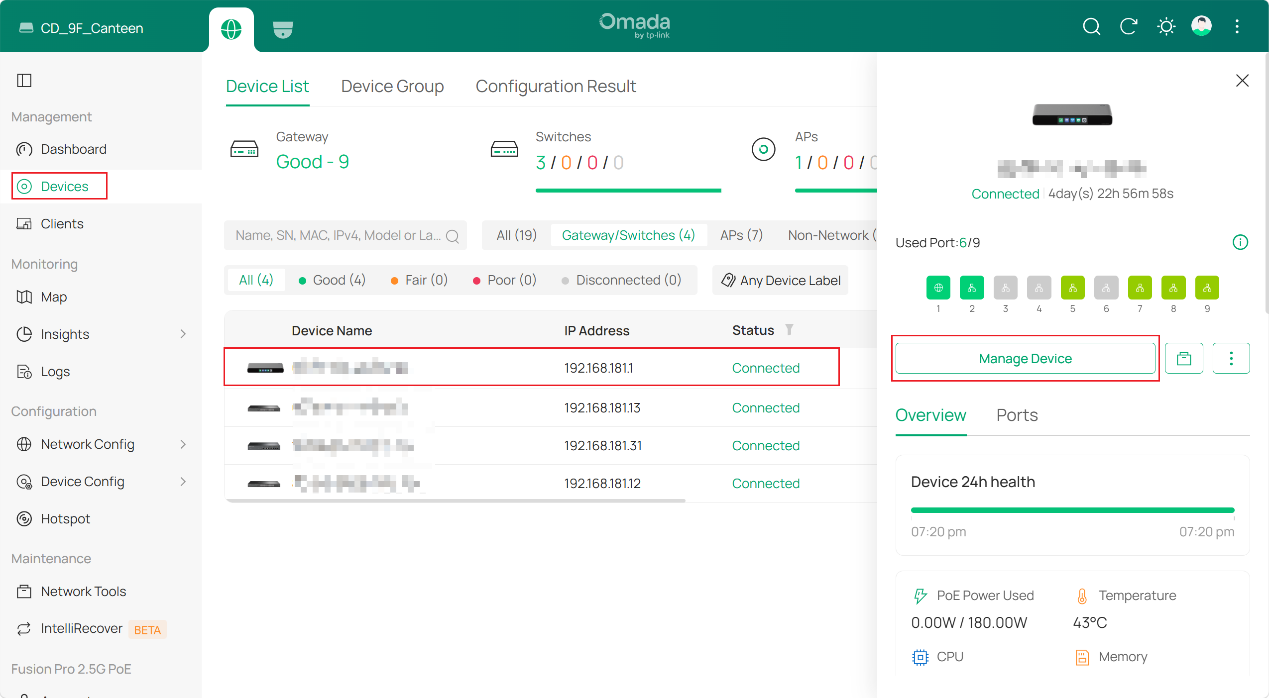The width and height of the screenshot is (1269, 698).
Task: Close the device details panel
Action: click(1242, 80)
